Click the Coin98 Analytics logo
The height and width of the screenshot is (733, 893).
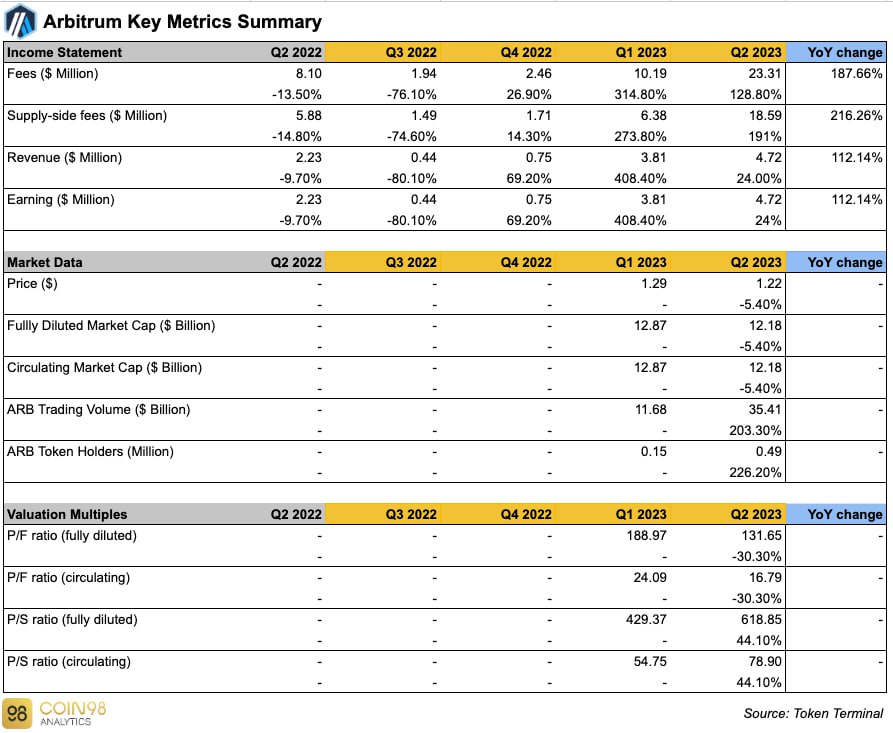tap(55, 714)
